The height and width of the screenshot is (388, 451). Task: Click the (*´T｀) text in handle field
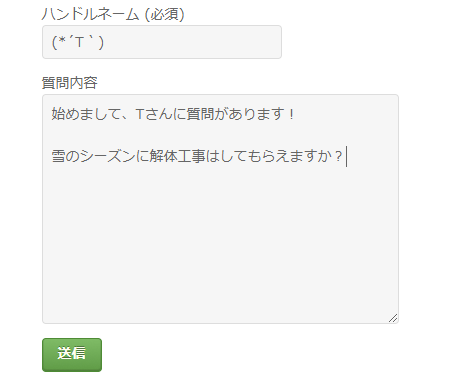pyautogui.click(x=78, y=42)
